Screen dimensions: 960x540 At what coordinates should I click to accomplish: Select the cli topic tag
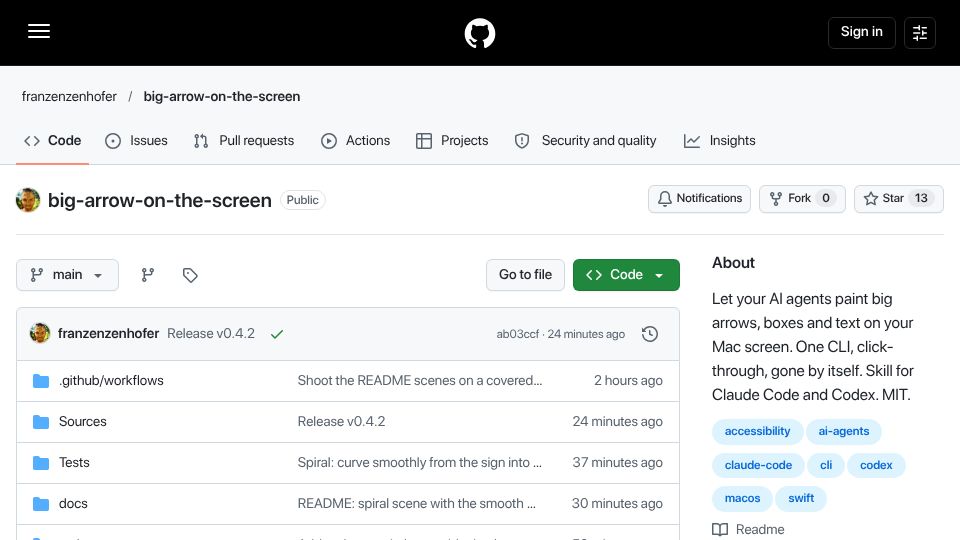826,465
